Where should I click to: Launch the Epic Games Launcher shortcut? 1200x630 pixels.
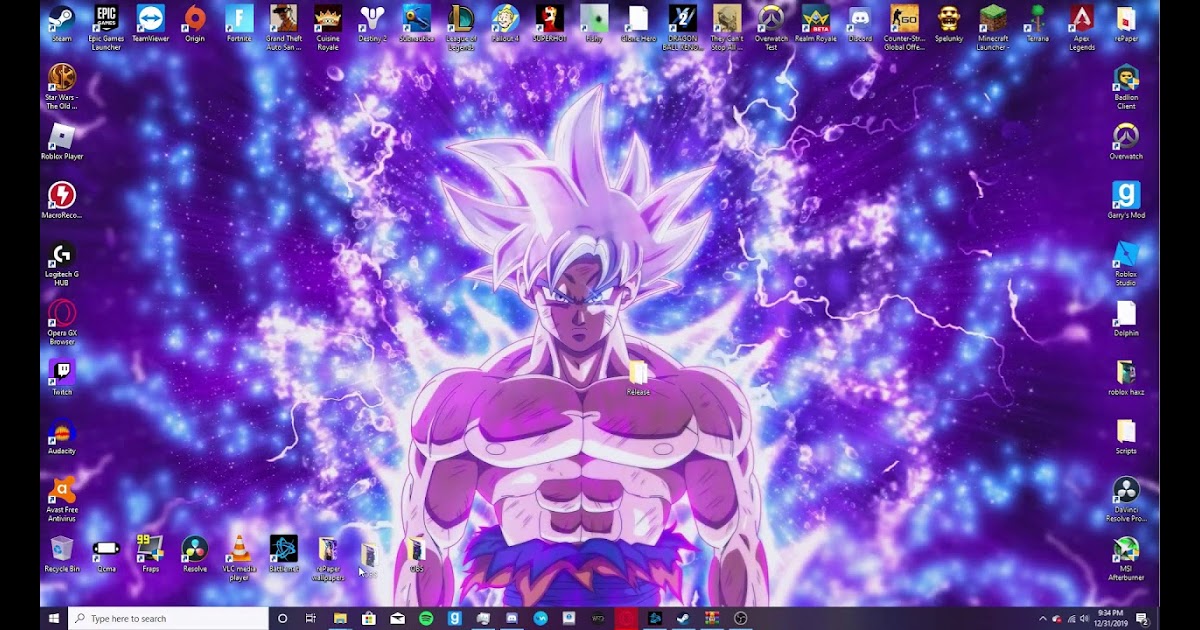tap(106, 27)
